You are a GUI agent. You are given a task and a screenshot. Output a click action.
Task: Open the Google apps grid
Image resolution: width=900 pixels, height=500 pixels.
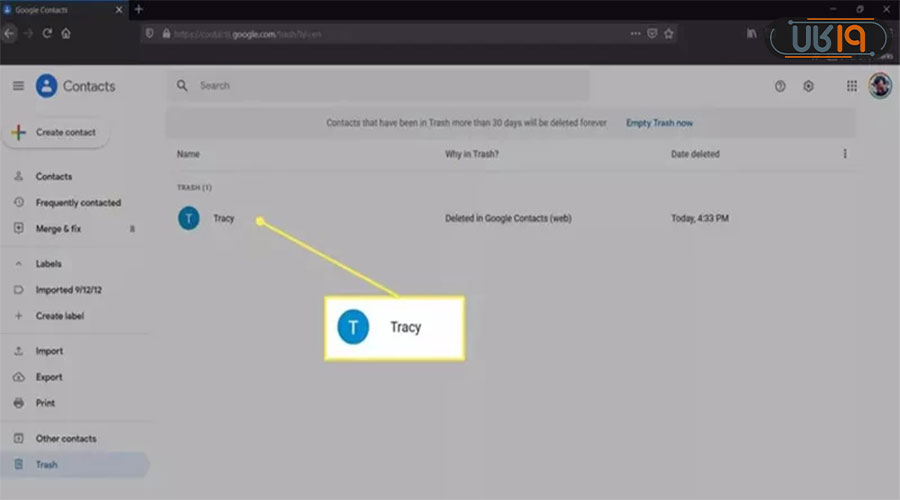pos(852,86)
